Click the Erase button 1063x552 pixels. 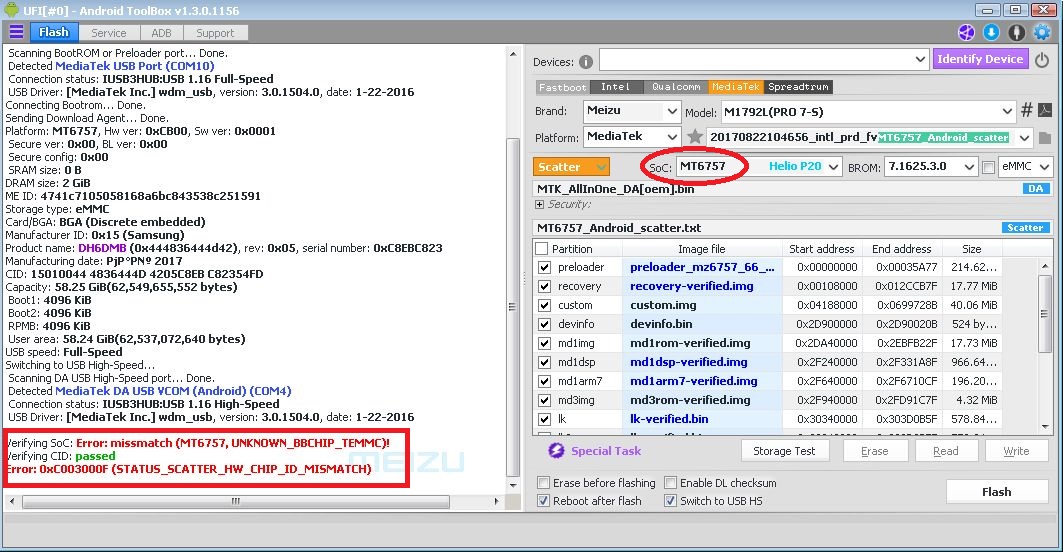pyautogui.click(x=875, y=451)
